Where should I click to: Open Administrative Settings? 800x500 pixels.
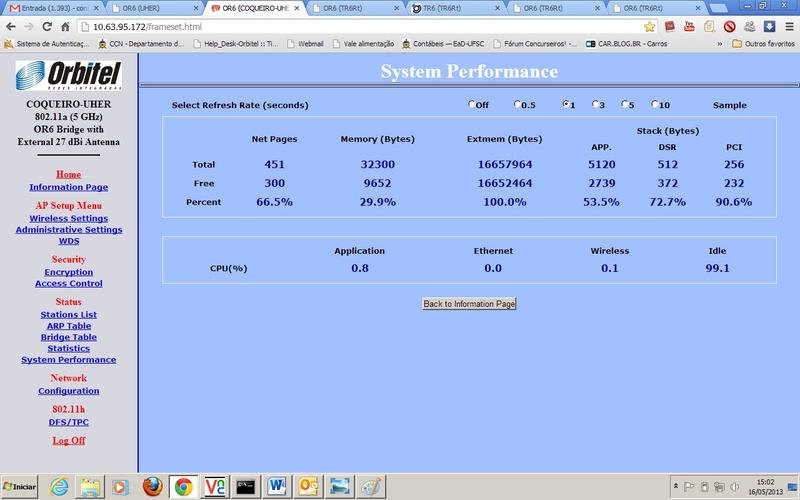click(68, 230)
